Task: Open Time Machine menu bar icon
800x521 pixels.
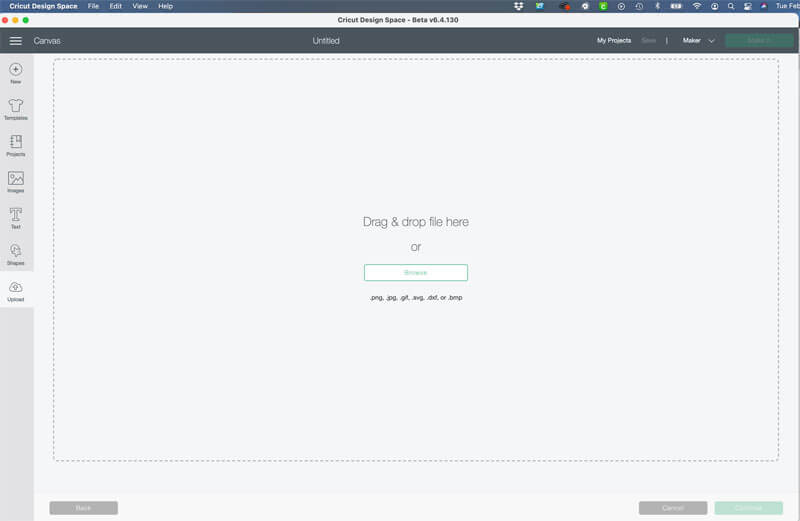Action: click(x=639, y=6)
